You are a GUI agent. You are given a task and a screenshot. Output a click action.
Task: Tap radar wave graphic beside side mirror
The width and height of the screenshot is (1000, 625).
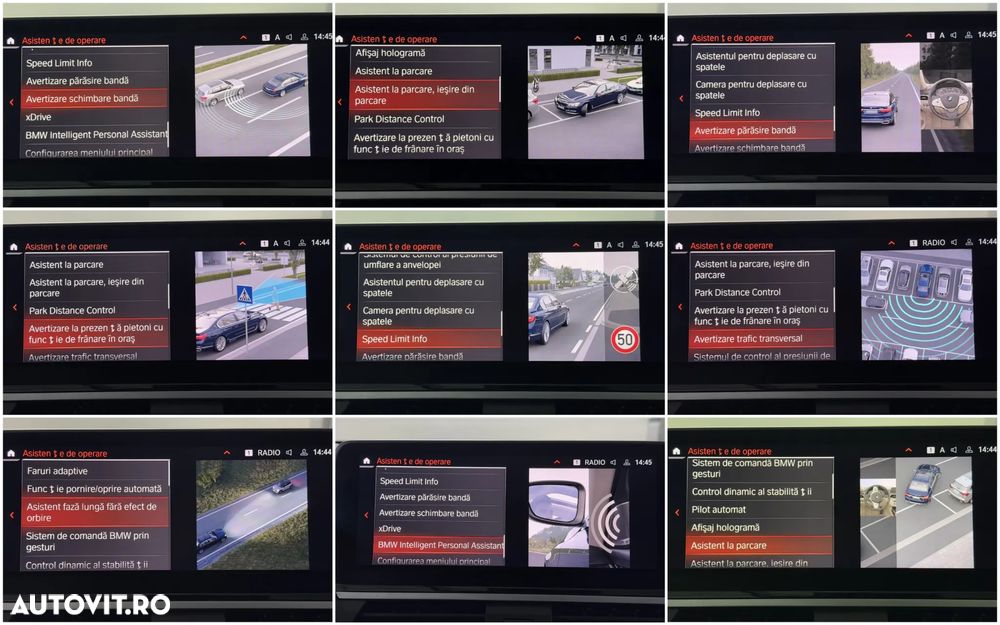pyautogui.click(x=606, y=521)
